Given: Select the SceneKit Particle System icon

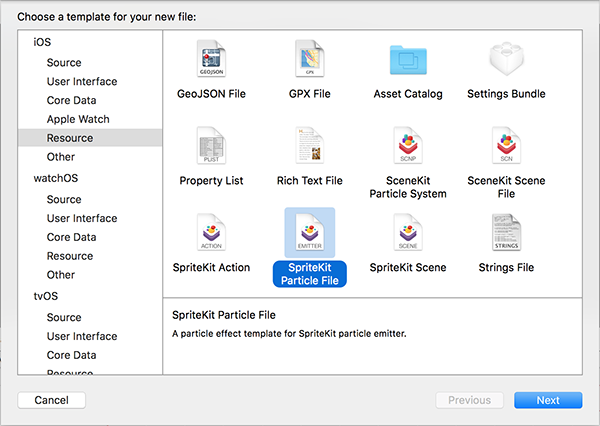Looking at the screenshot, I should pos(408,145).
